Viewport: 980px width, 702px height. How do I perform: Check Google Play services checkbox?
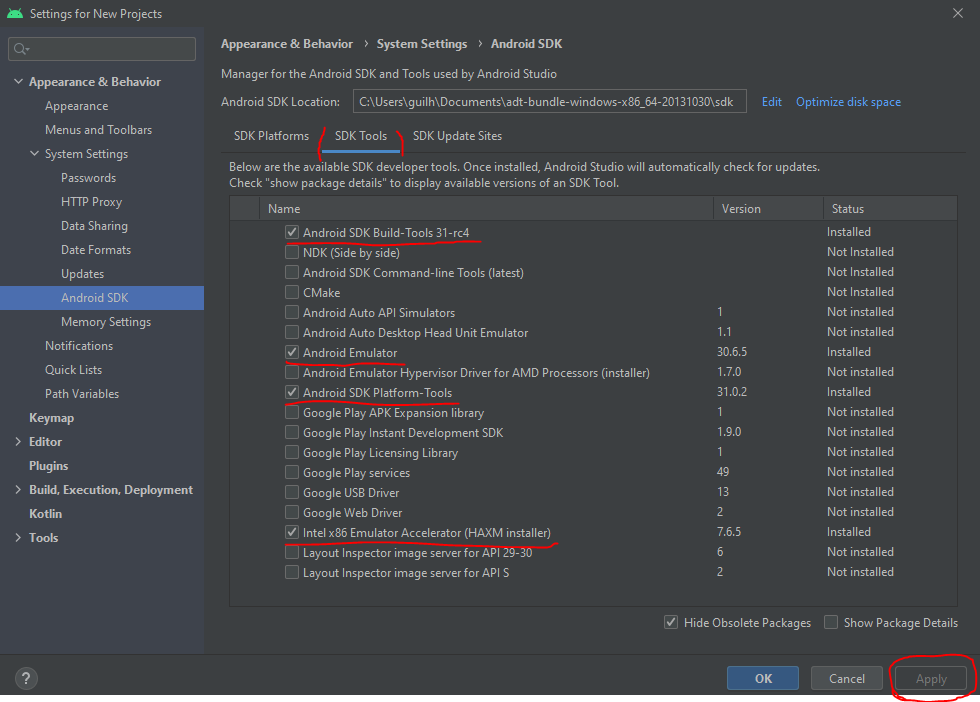pyautogui.click(x=292, y=473)
